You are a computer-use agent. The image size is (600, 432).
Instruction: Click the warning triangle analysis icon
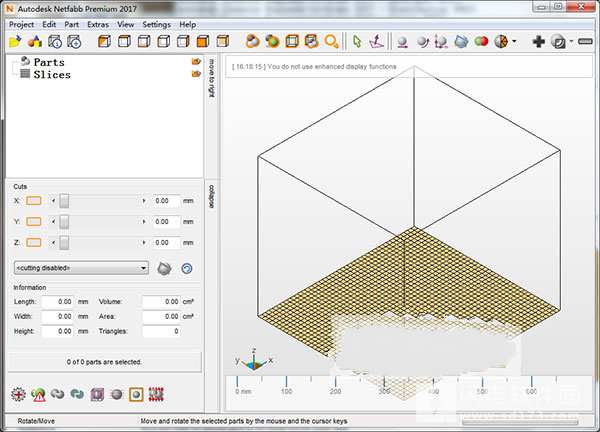point(38,394)
